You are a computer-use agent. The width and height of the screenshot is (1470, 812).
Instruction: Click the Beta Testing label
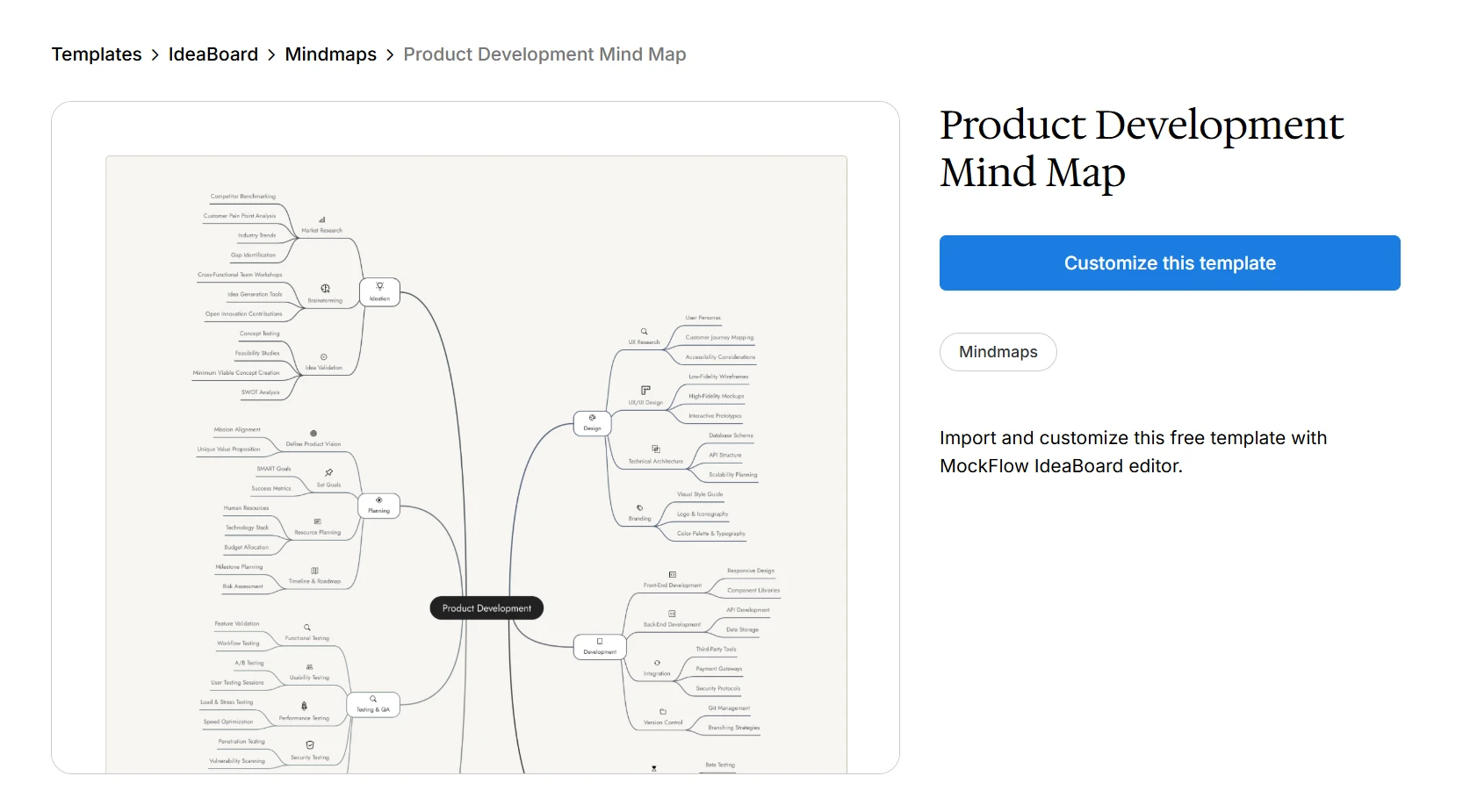click(720, 765)
